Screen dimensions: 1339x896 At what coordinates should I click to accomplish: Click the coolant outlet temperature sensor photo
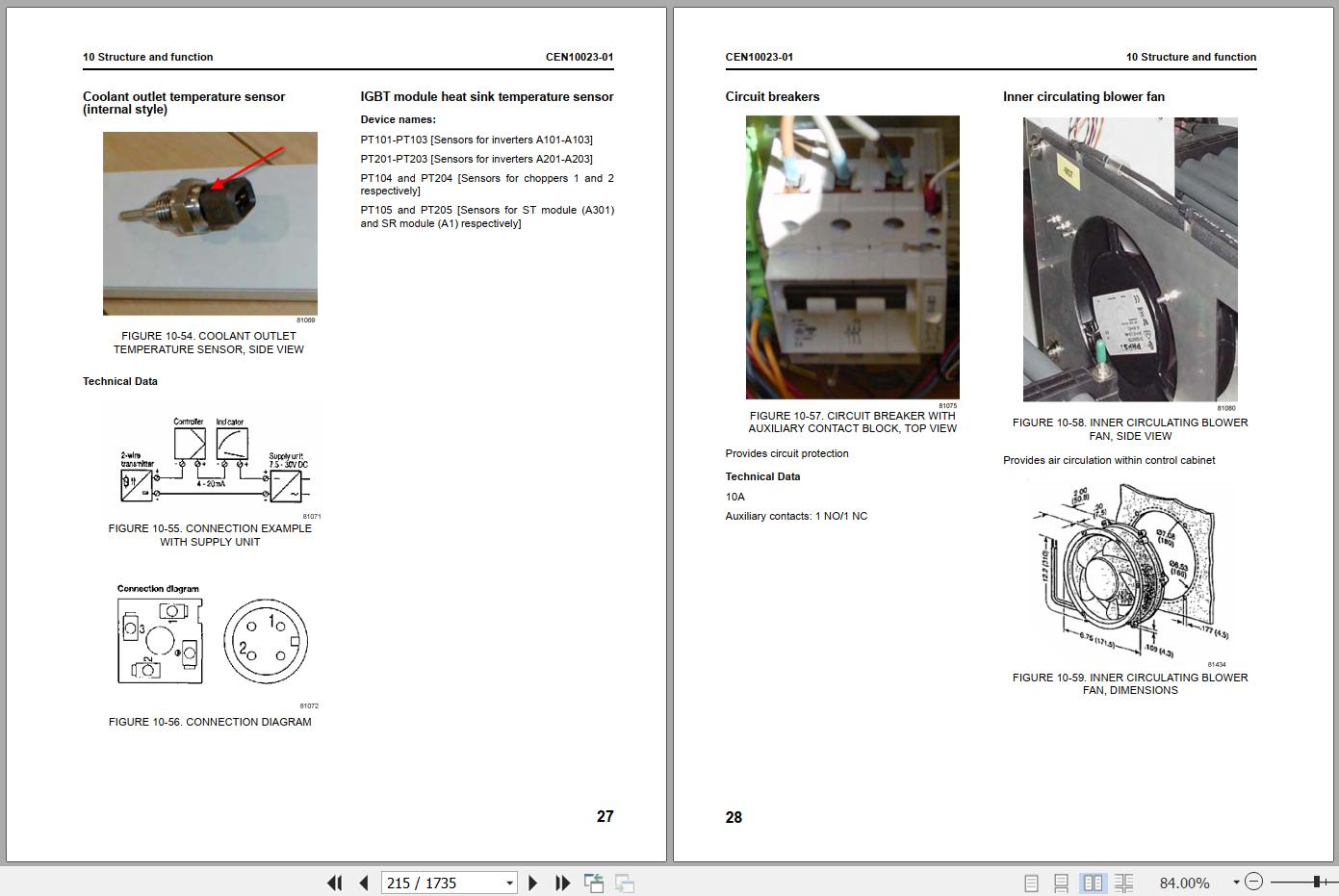210,223
